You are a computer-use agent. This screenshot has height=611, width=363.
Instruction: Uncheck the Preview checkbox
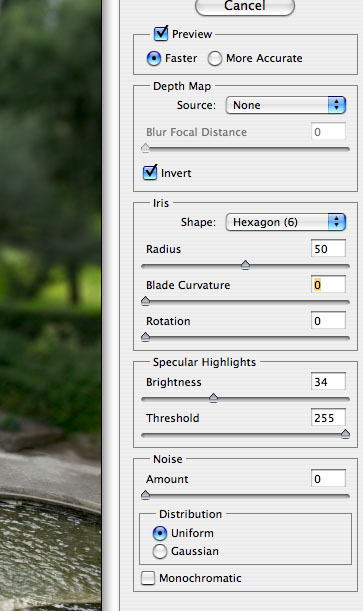(160, 34)
